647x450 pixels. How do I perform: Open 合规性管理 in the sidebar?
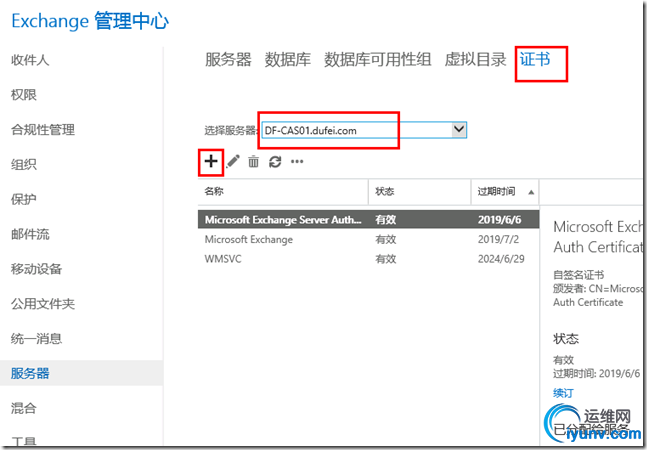pos(43,130)
